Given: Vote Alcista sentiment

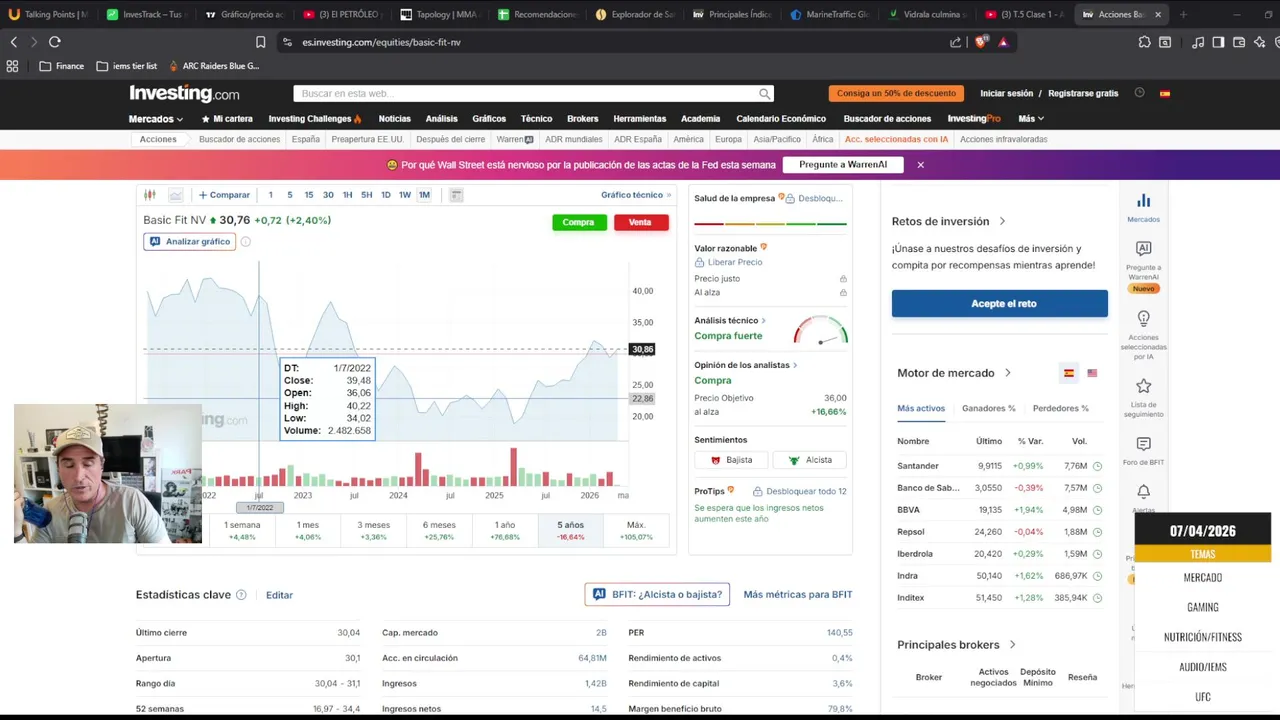Looking at the screenshot, I should (810, 460).
